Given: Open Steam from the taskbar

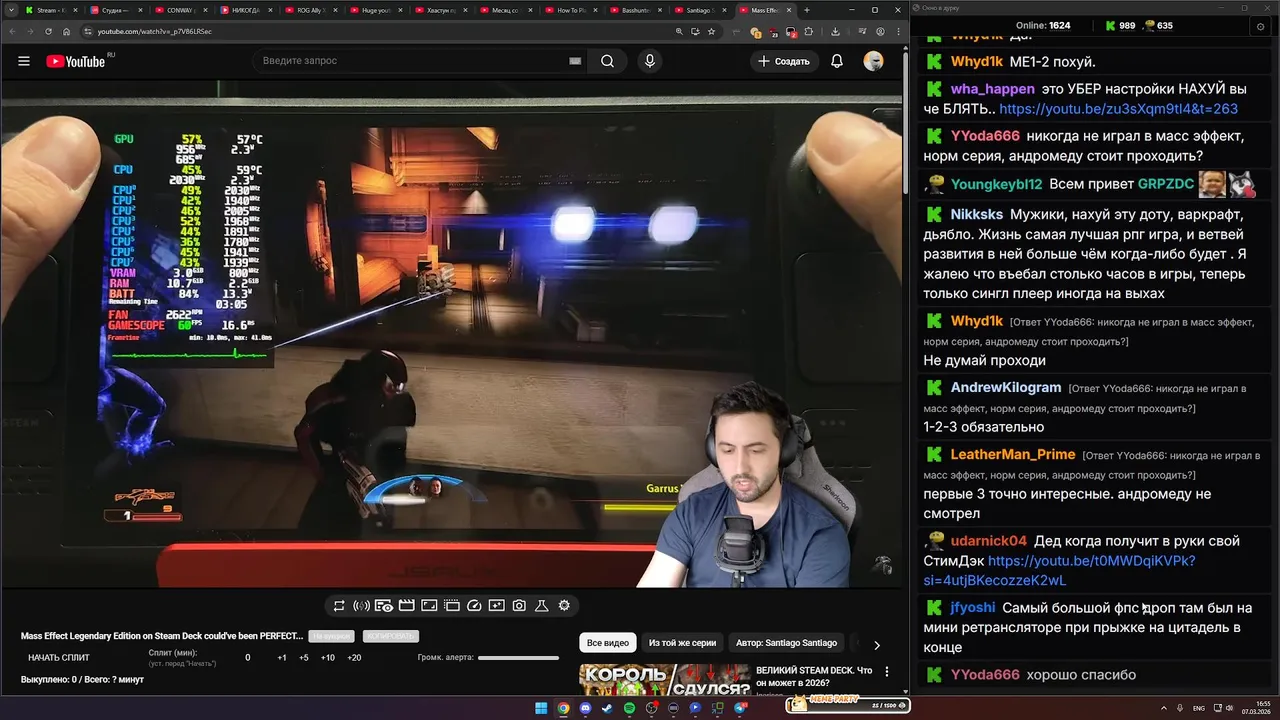Looking at the screenshot, I should click(x=607, y=708).
